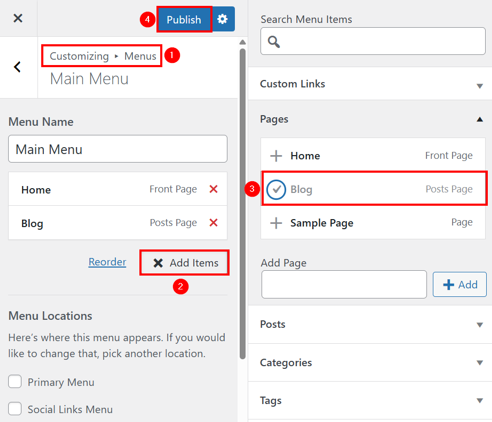Enable the Social Links Menu checkbox
The width and height of the screenshot is (492, 422).
[x=15, y=409]
